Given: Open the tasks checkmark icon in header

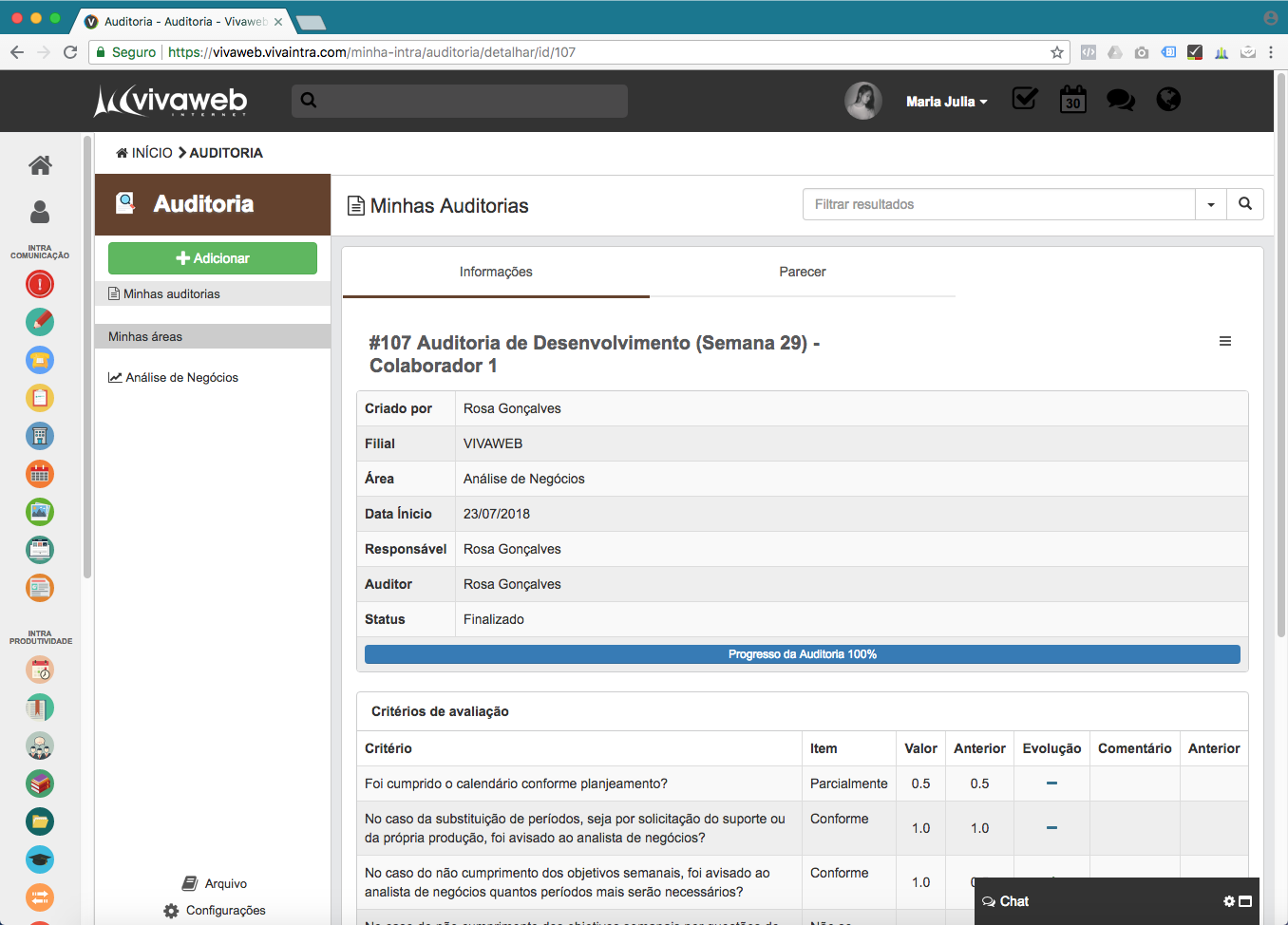Looking at the screenshot, I should (x=1024, y=99).
